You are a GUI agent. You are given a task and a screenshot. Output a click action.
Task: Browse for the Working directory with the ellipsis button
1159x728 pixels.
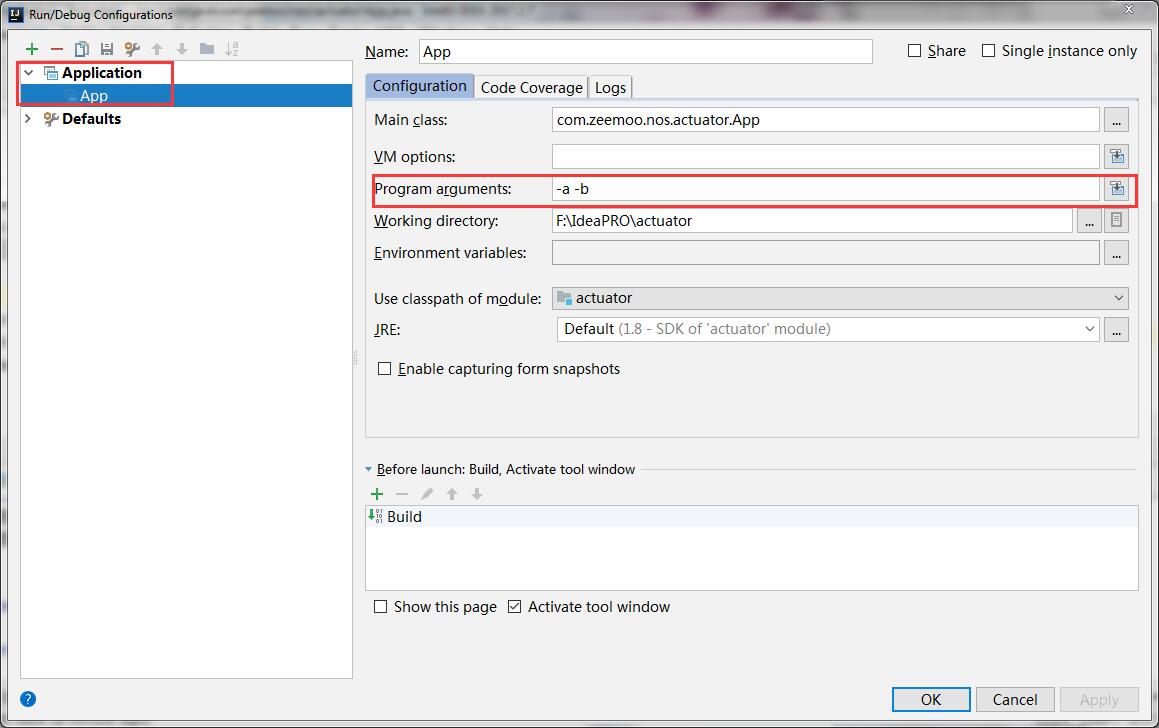pyautogui.click(x=1089, y=220)
